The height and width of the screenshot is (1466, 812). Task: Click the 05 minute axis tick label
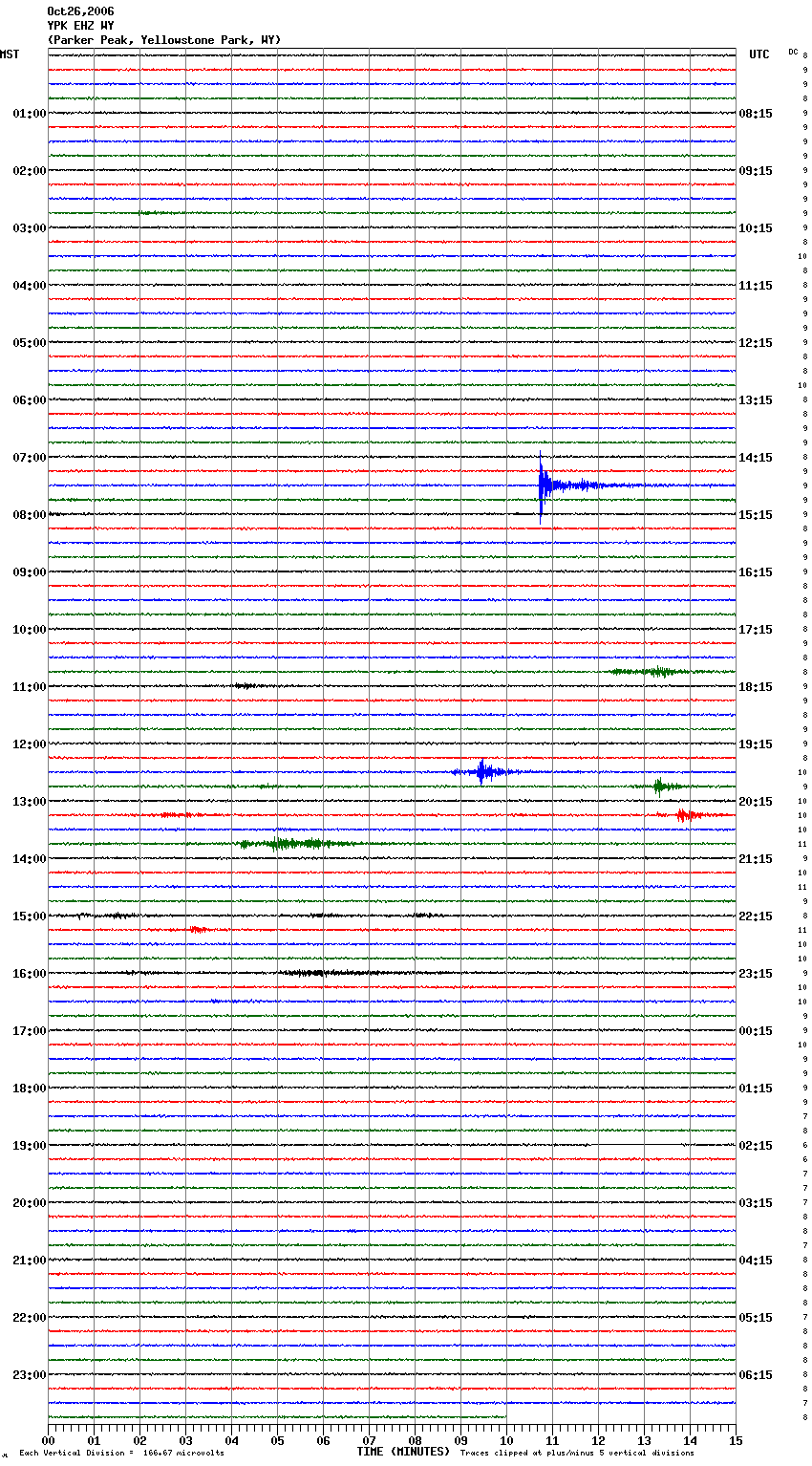pyautogui.click(x=278, y=1440)
